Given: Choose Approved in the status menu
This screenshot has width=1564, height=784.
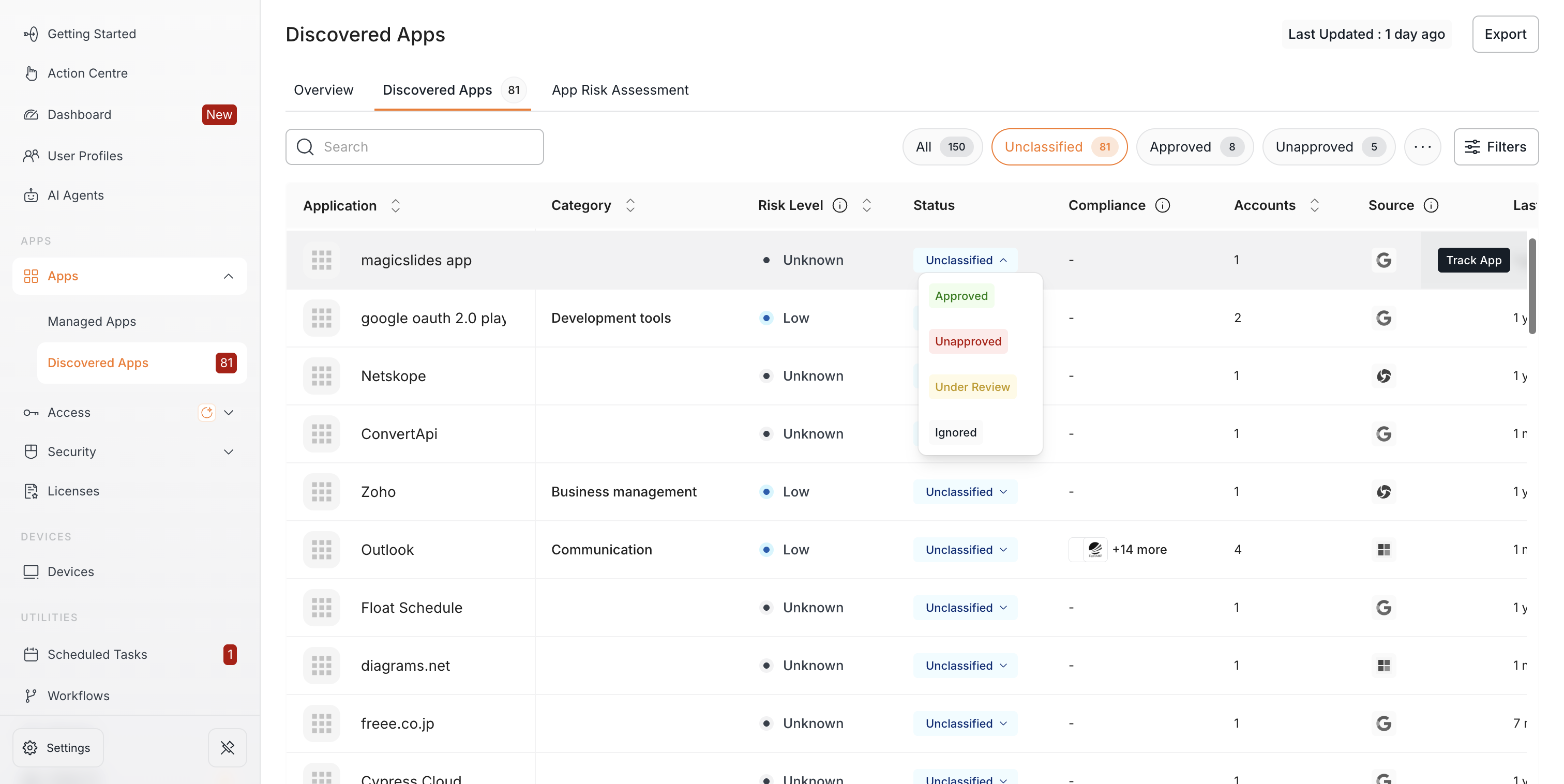Looking at the screenshot, I should click(961, 296).
